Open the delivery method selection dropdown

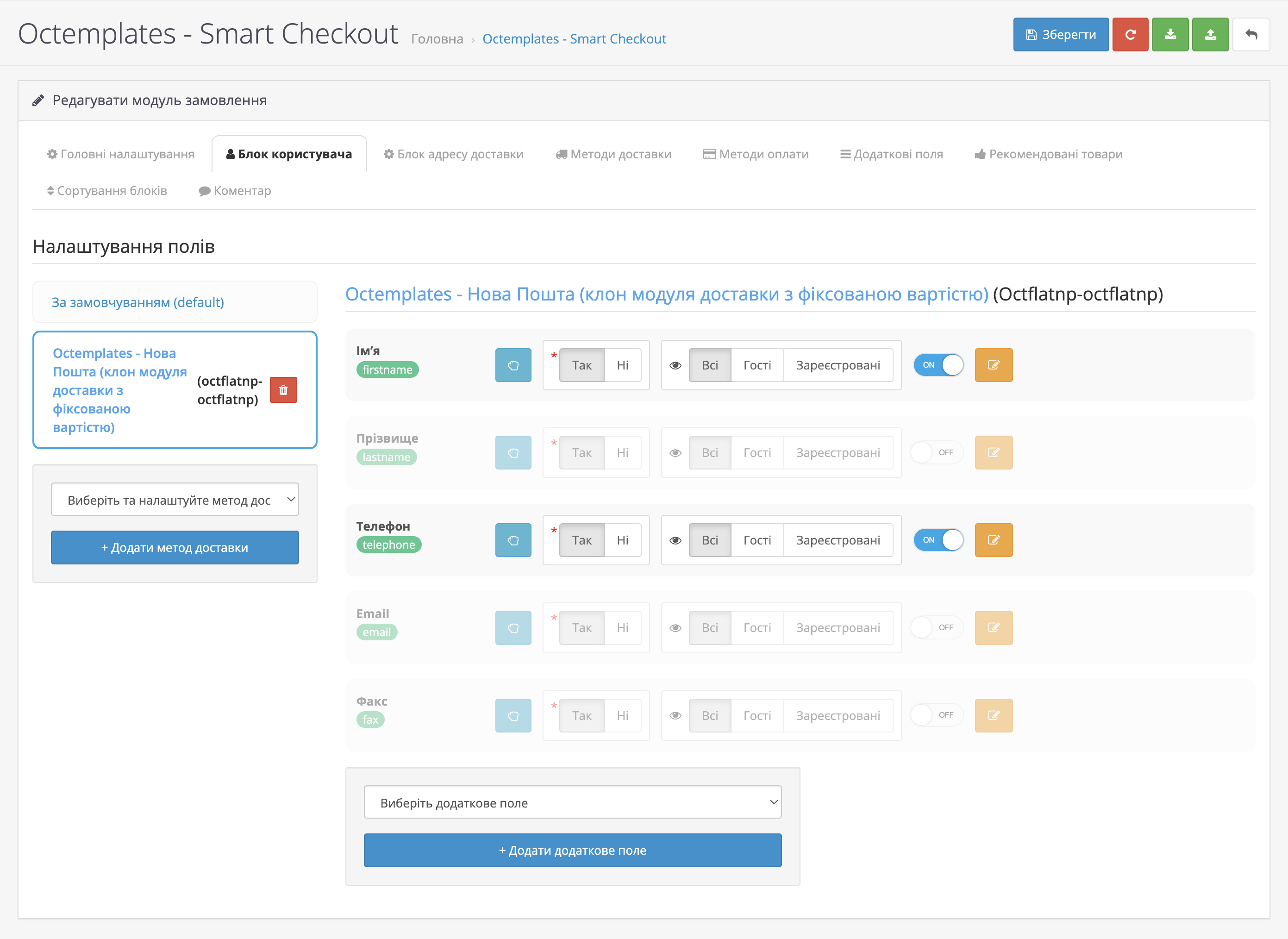tap(175, 500)
